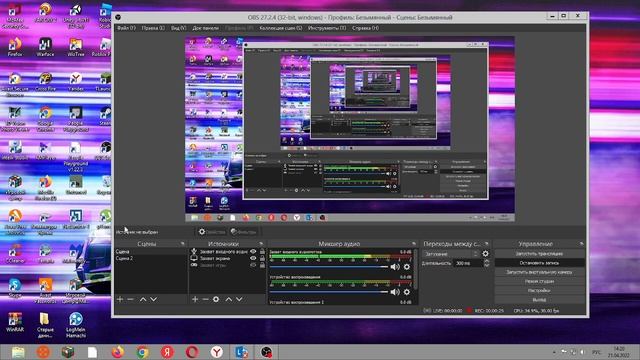Screen dimensions: 640x360
Task: Move scene down in the Scenes list
Action: (153, 299)
